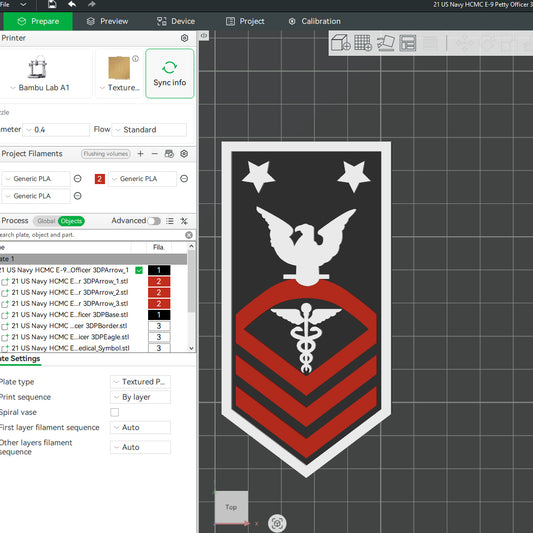This screenshot has height=533, width=533.
Task: Edit filament 2 Generic PLA icon
Action: point(184,178)
